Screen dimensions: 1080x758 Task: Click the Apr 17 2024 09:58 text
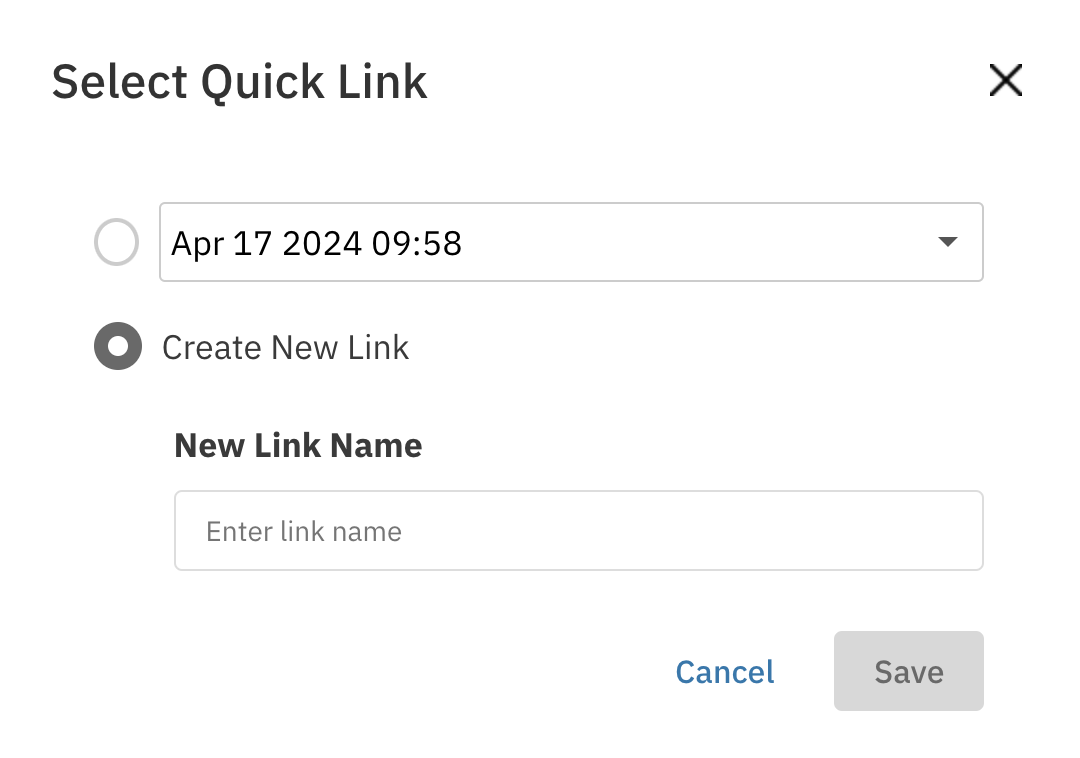316,243
